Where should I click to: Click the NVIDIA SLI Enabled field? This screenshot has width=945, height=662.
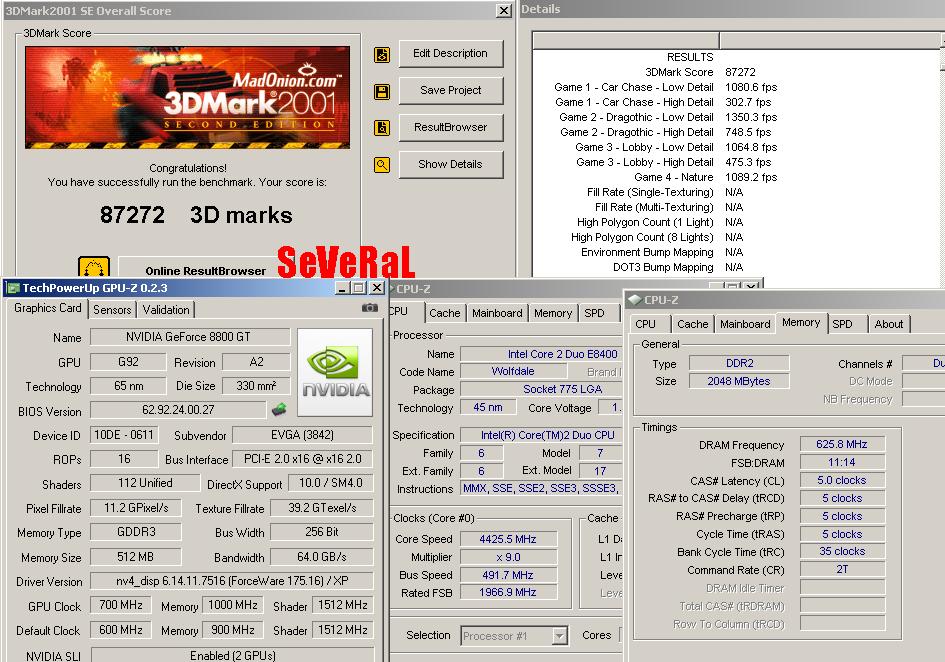coord(232,655)
